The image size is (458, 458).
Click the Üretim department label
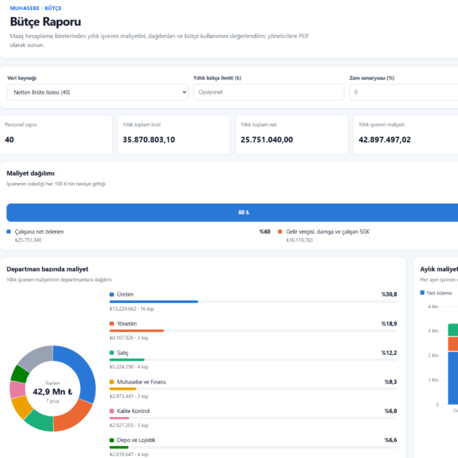point(125,294)
